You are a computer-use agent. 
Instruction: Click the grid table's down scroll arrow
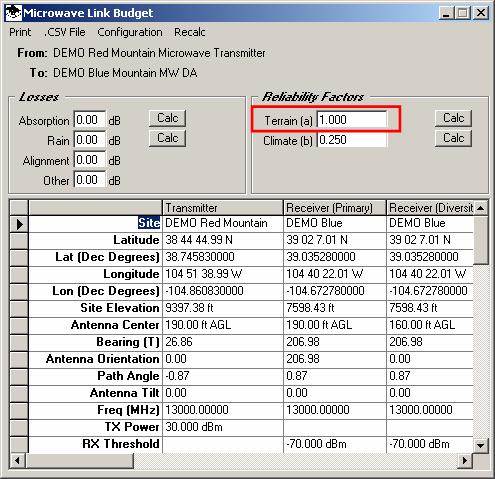click(480, 445)
